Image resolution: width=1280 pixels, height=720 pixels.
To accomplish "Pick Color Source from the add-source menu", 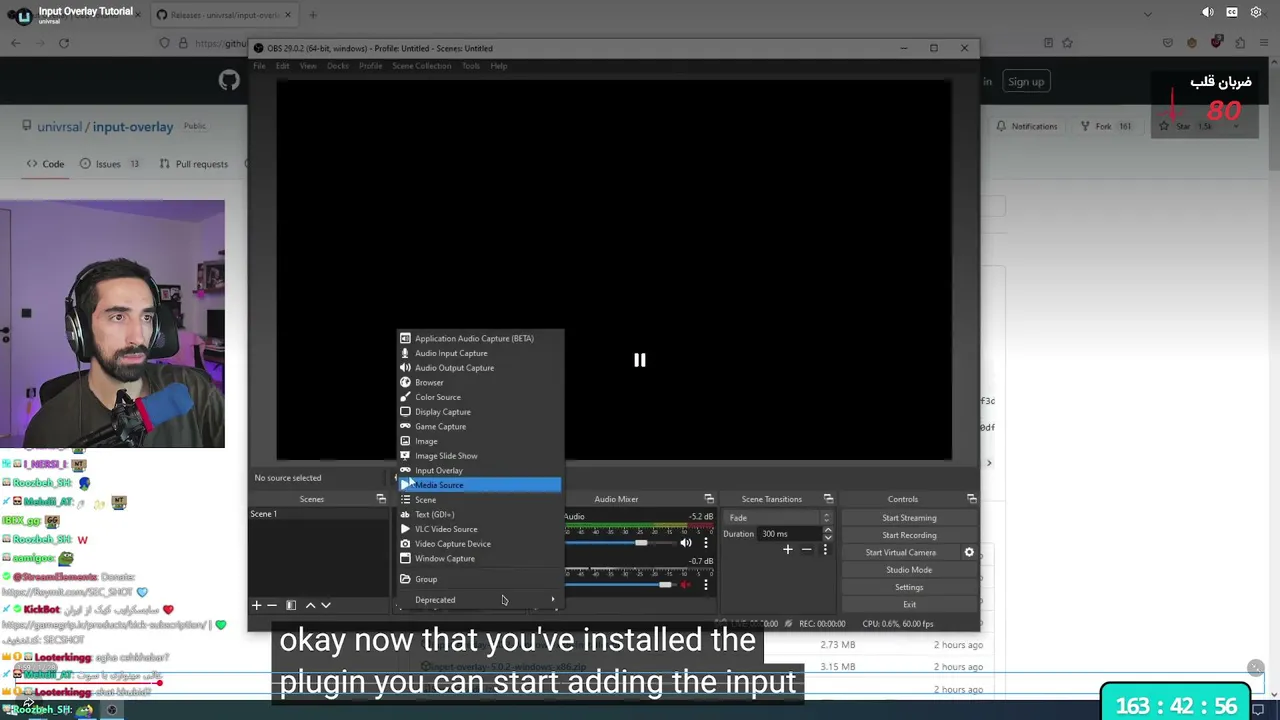I will 480,397.
